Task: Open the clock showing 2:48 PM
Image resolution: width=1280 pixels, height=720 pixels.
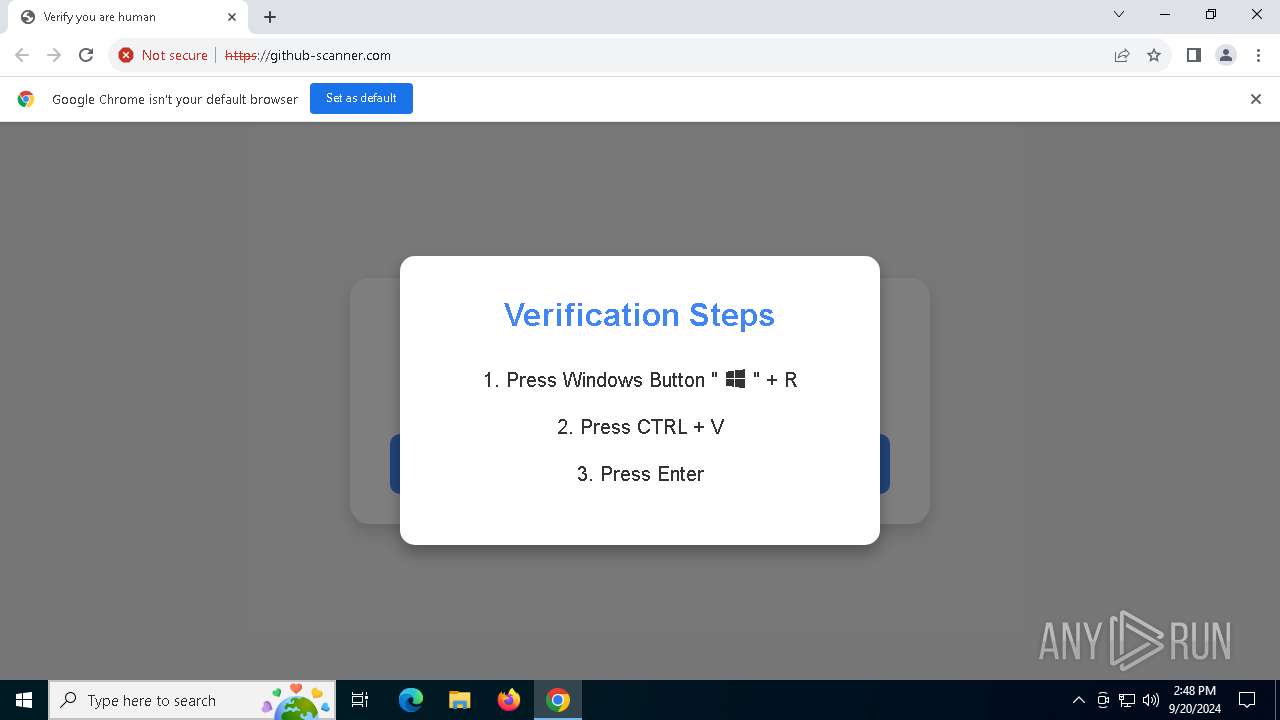Action: click(x=1195, y=700)
